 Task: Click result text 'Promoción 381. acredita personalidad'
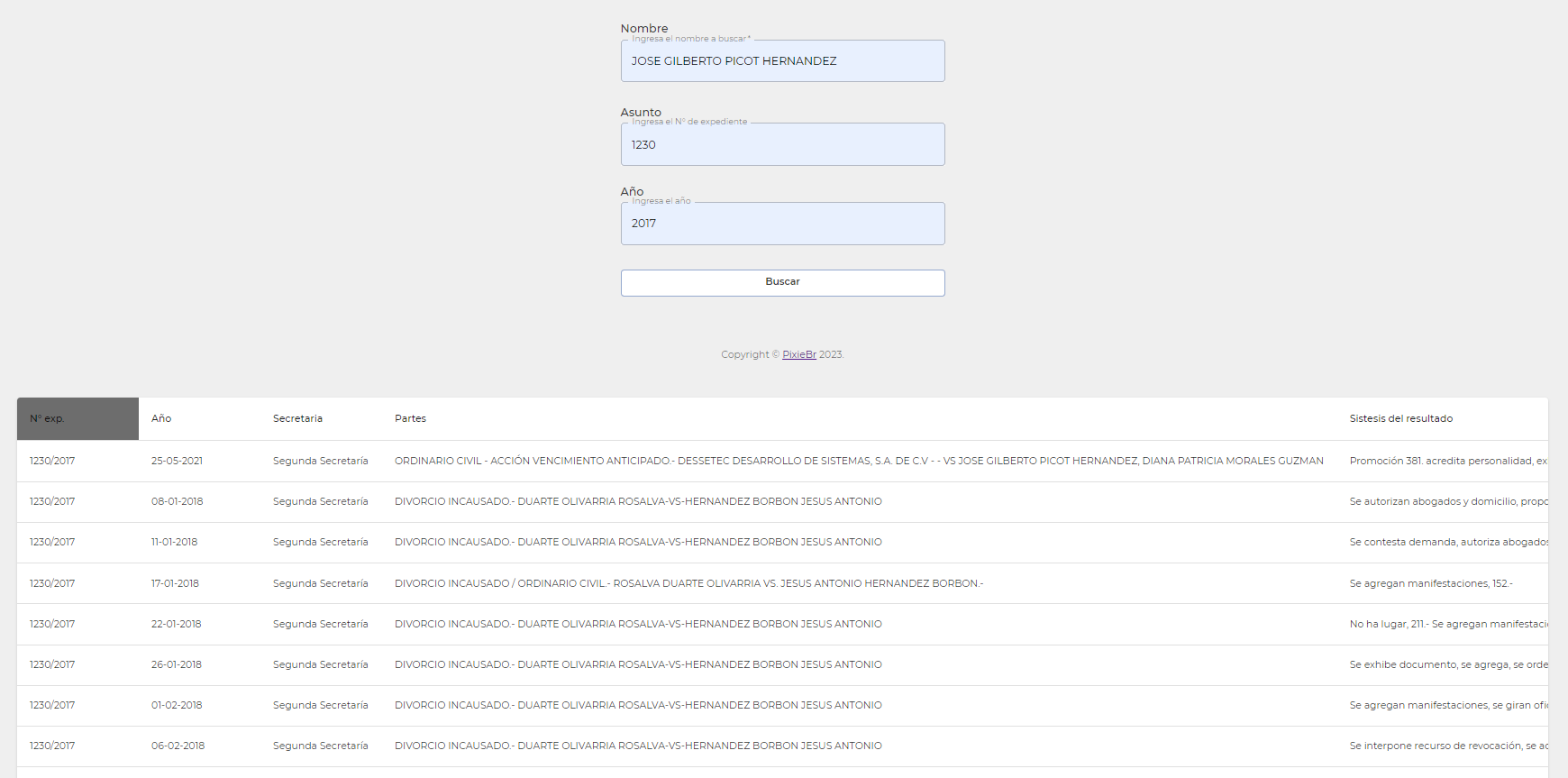point(1448,461)
